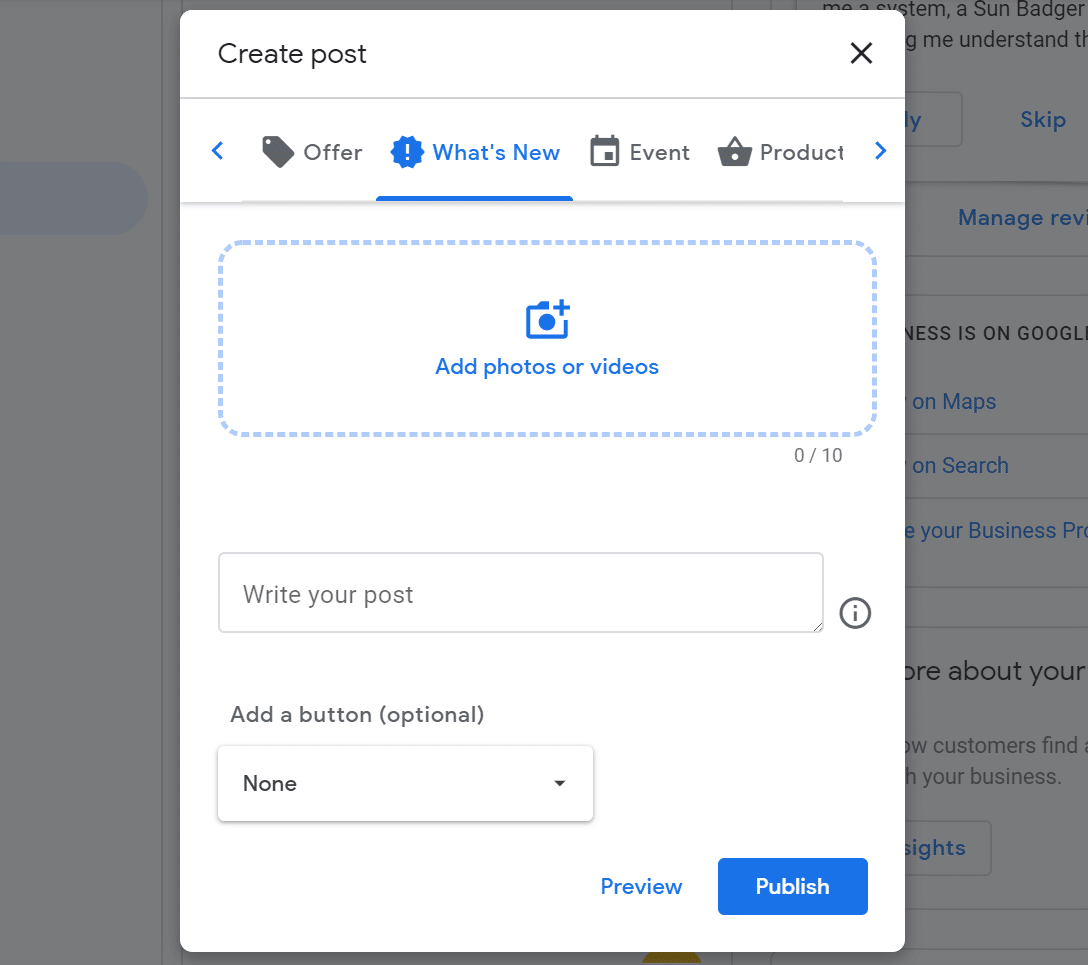Close the Create post dialog
Viewport: 1088px width, 965px height.
tap(861, 53)
